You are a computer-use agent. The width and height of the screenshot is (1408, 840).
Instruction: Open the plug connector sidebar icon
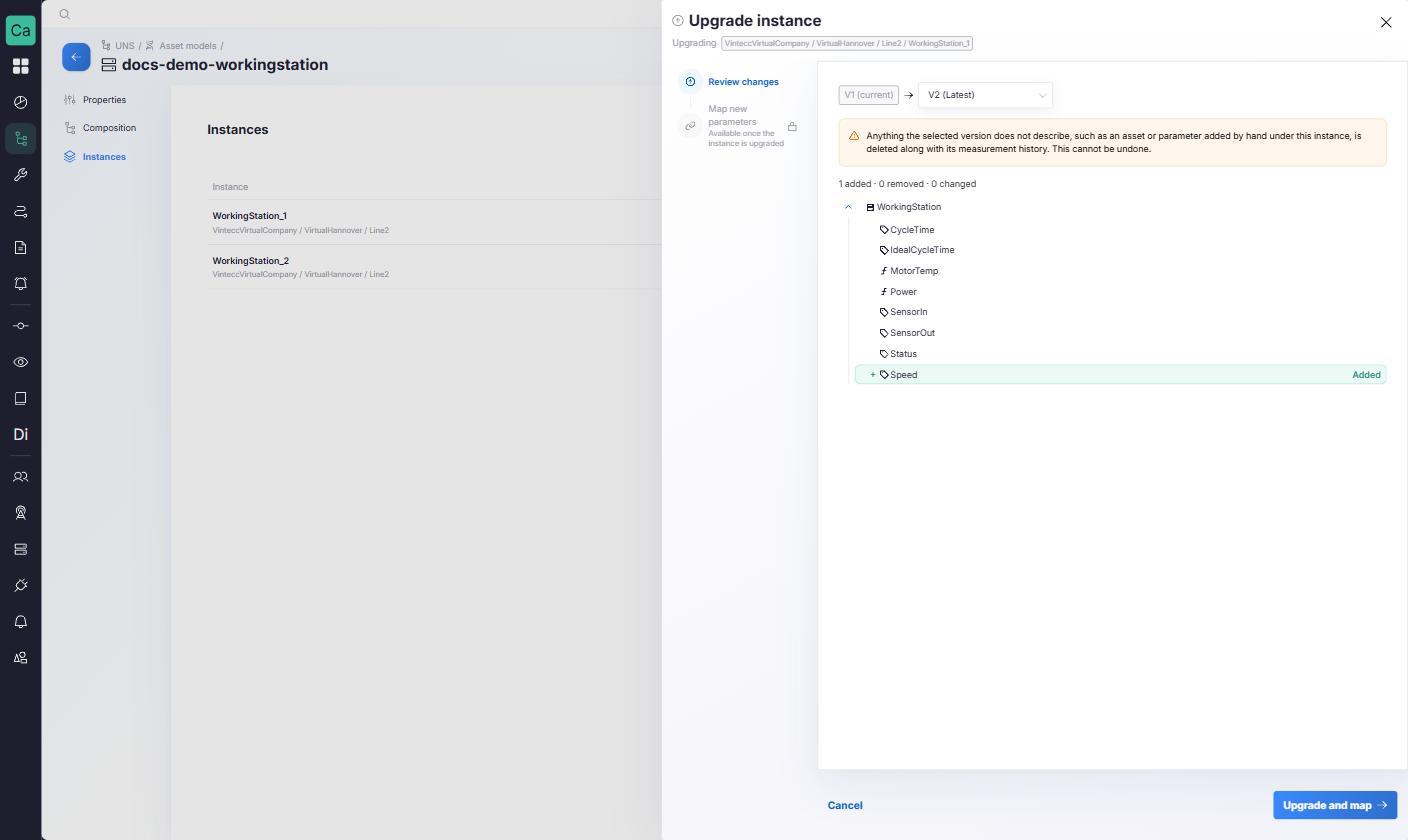(x=20, y=585)
